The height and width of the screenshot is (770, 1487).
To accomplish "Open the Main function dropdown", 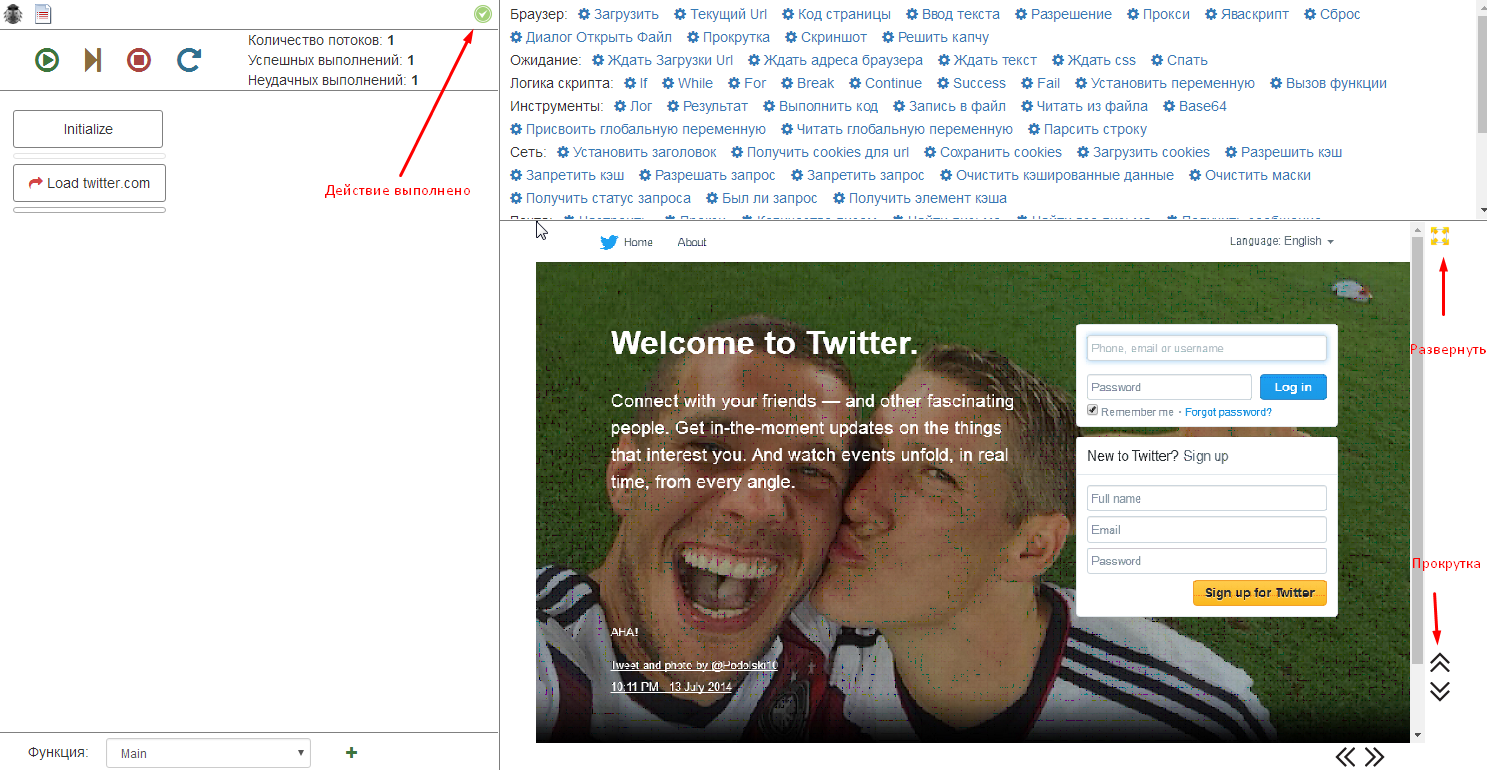I will point(208,754).
